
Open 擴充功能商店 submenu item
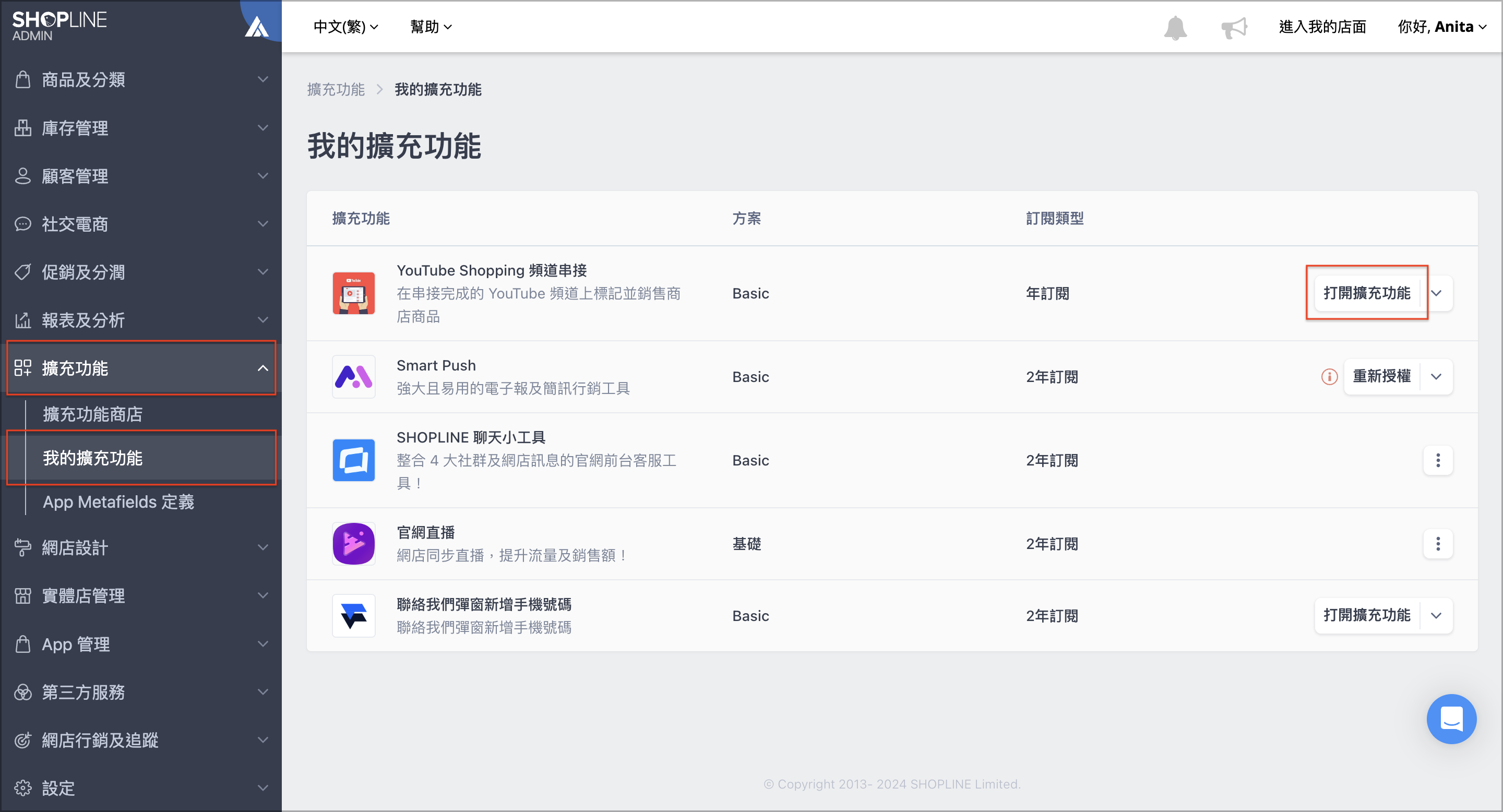[93, 414]
